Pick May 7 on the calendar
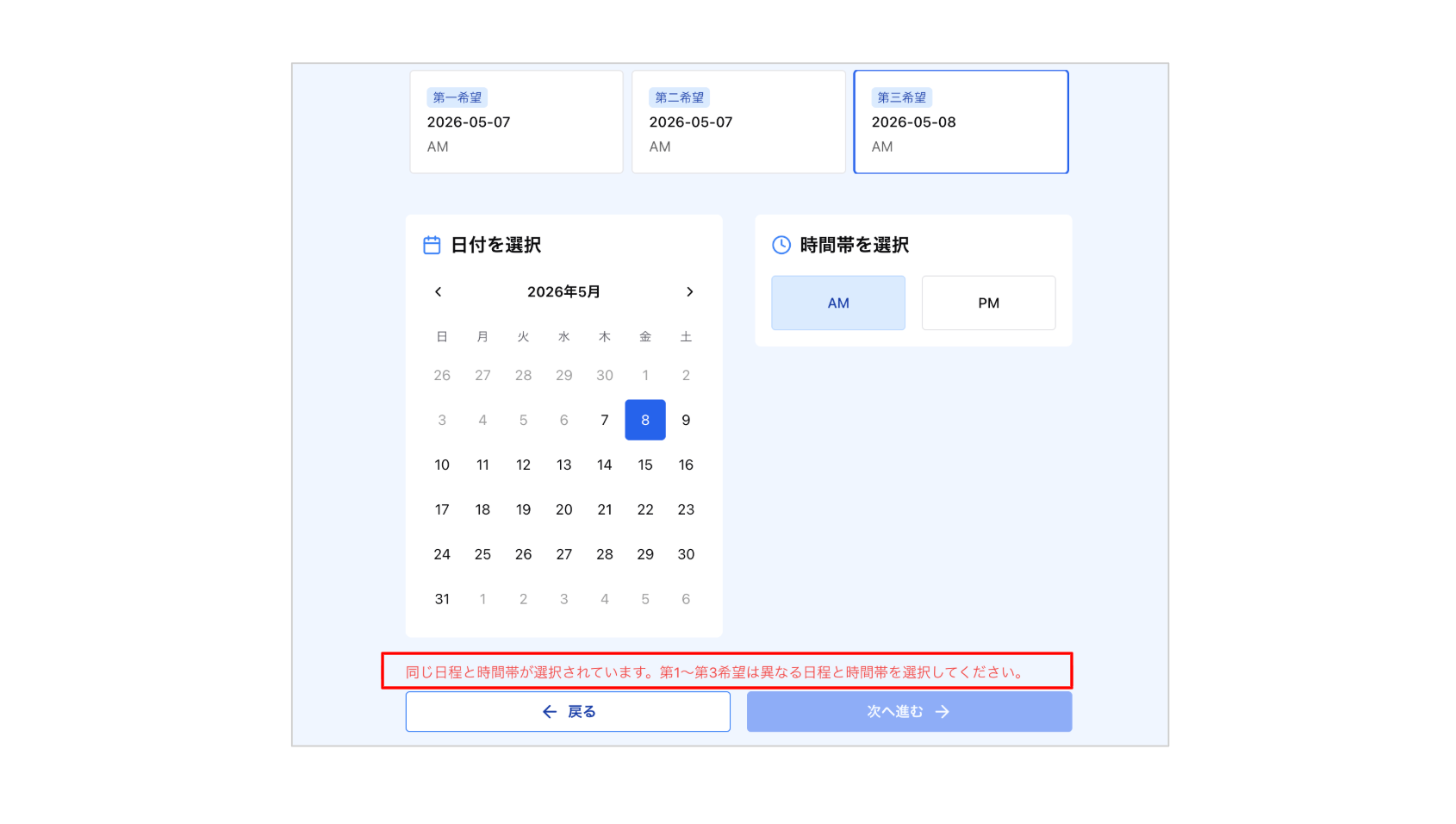1456x824 pixels. 605,420
